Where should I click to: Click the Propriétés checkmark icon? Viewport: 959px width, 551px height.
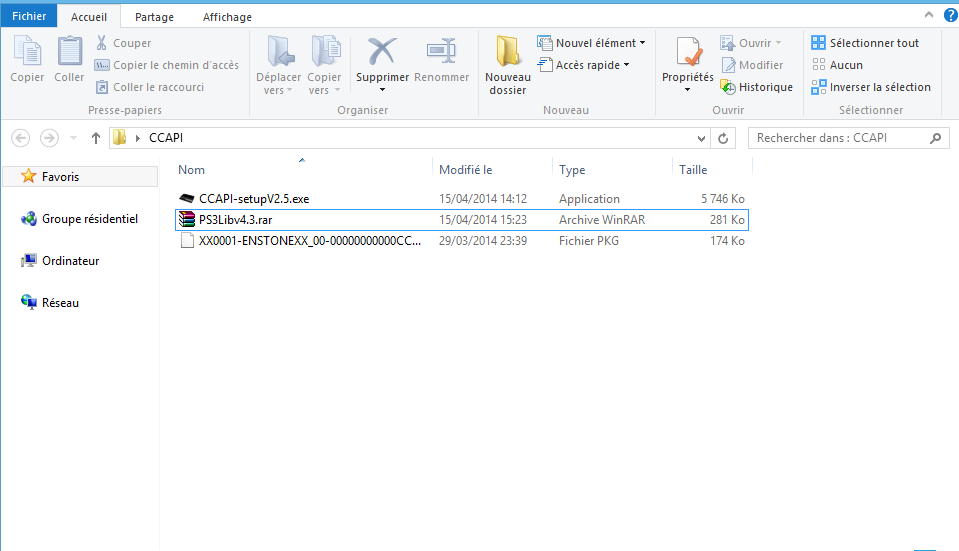(688, 51)
